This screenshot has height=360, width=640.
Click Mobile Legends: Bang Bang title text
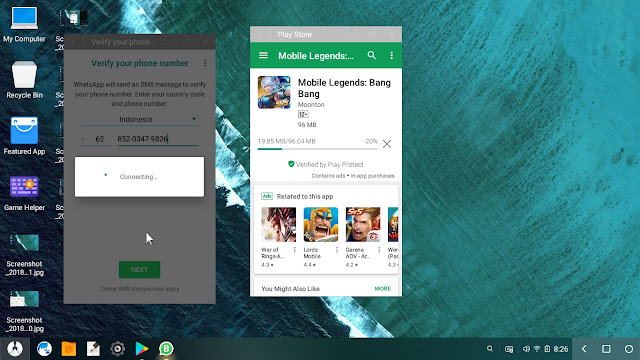point(344,88)
